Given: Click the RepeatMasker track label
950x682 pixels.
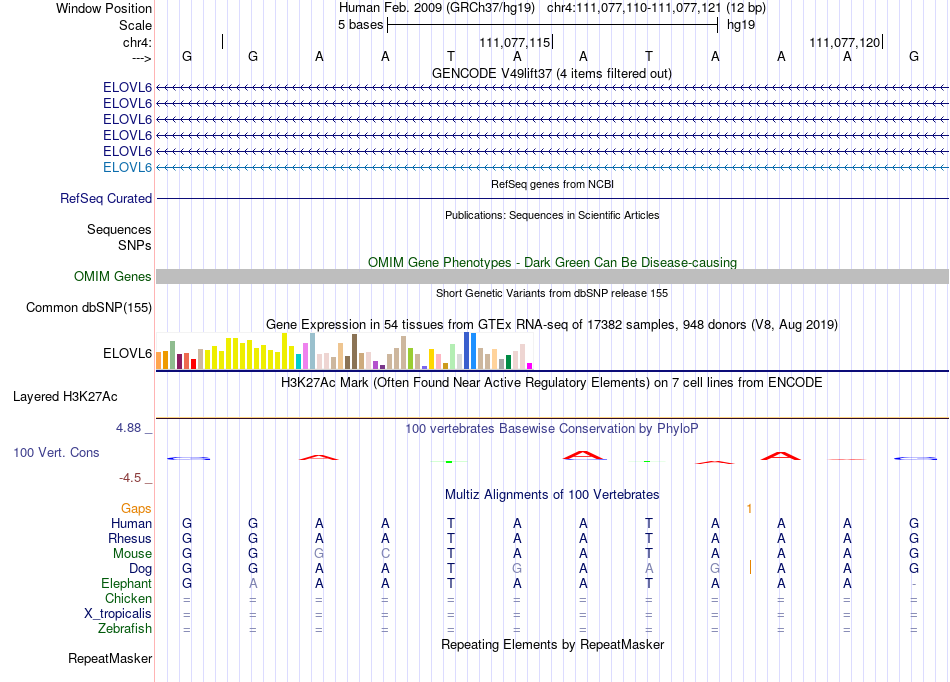Looking at the screenshot, I should (x=110, y=658).
